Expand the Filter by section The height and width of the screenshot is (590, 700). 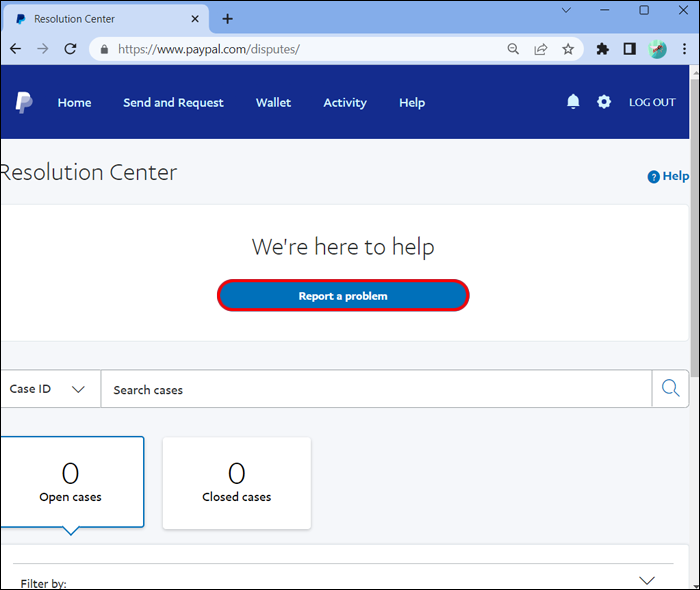tap(646, 580)
